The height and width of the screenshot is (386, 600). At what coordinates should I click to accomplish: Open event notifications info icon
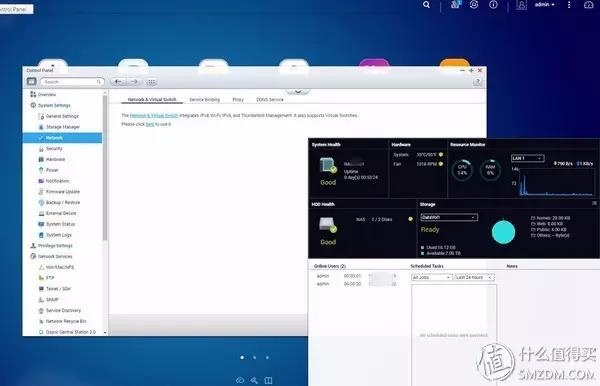pos(493,5)
